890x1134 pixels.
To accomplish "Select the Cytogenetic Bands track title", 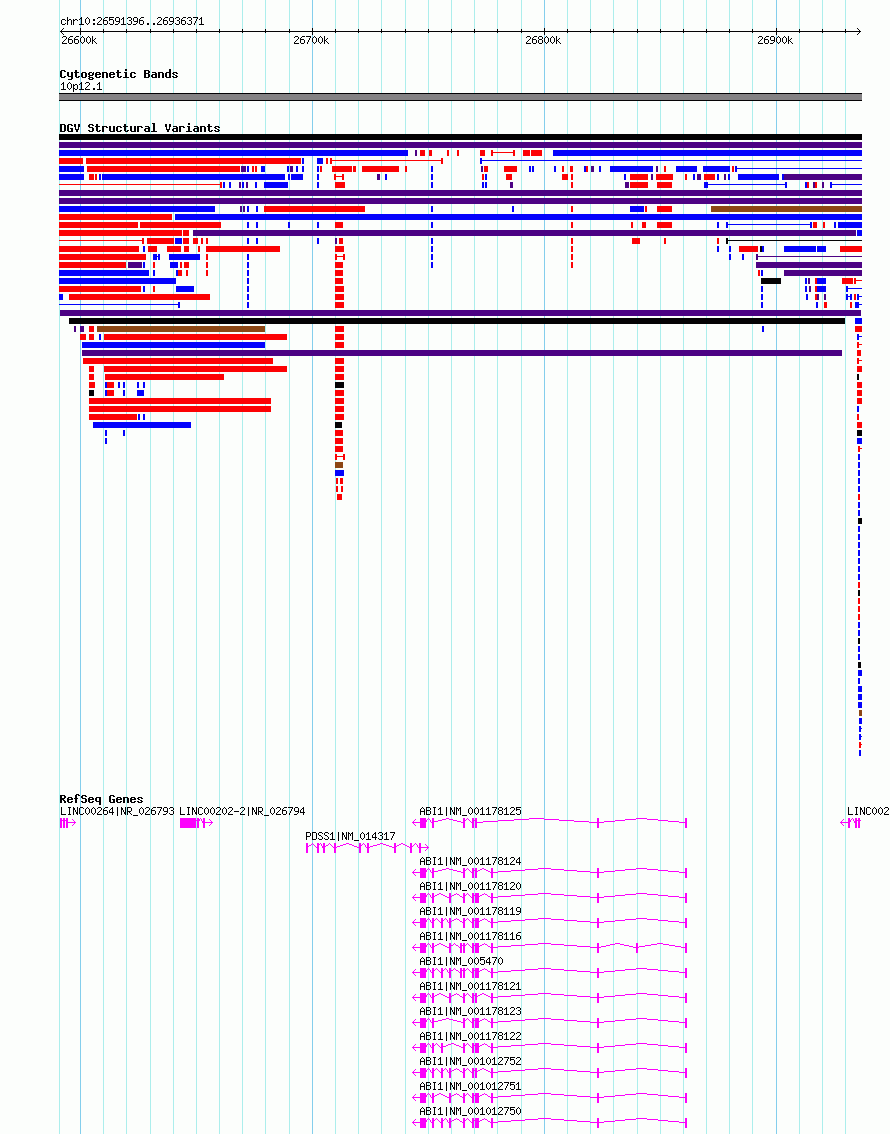I will (119, 74).
